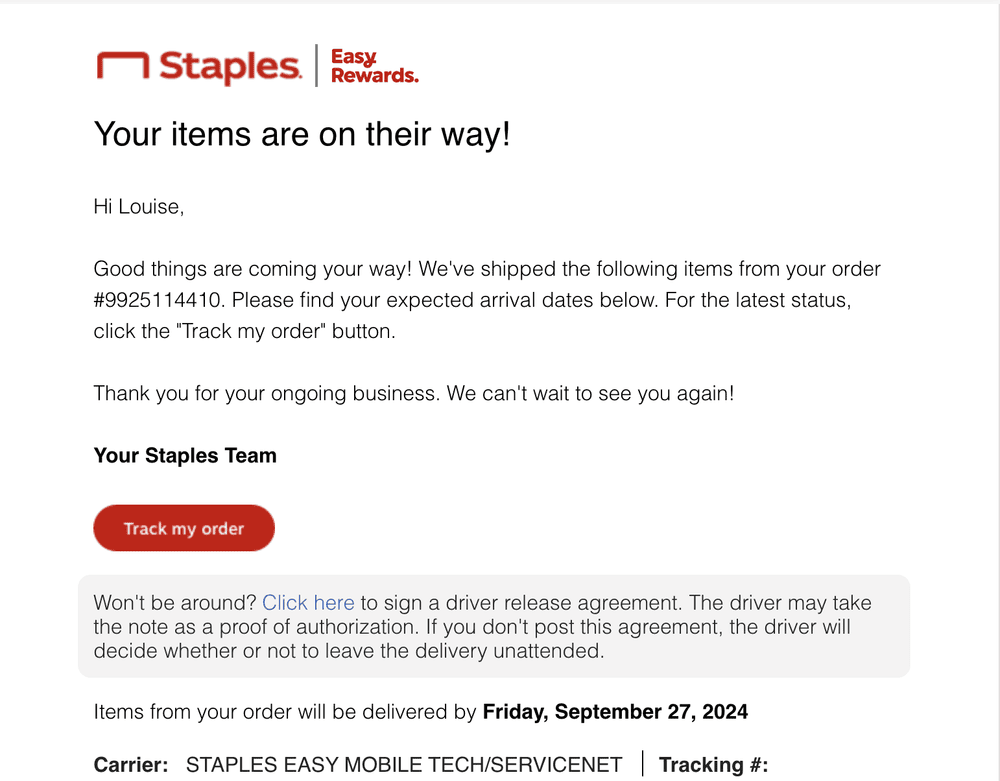The height and width of the screenshot is (781, 1000).
Task: Click the red Track my order button
Action: point(184,528)
